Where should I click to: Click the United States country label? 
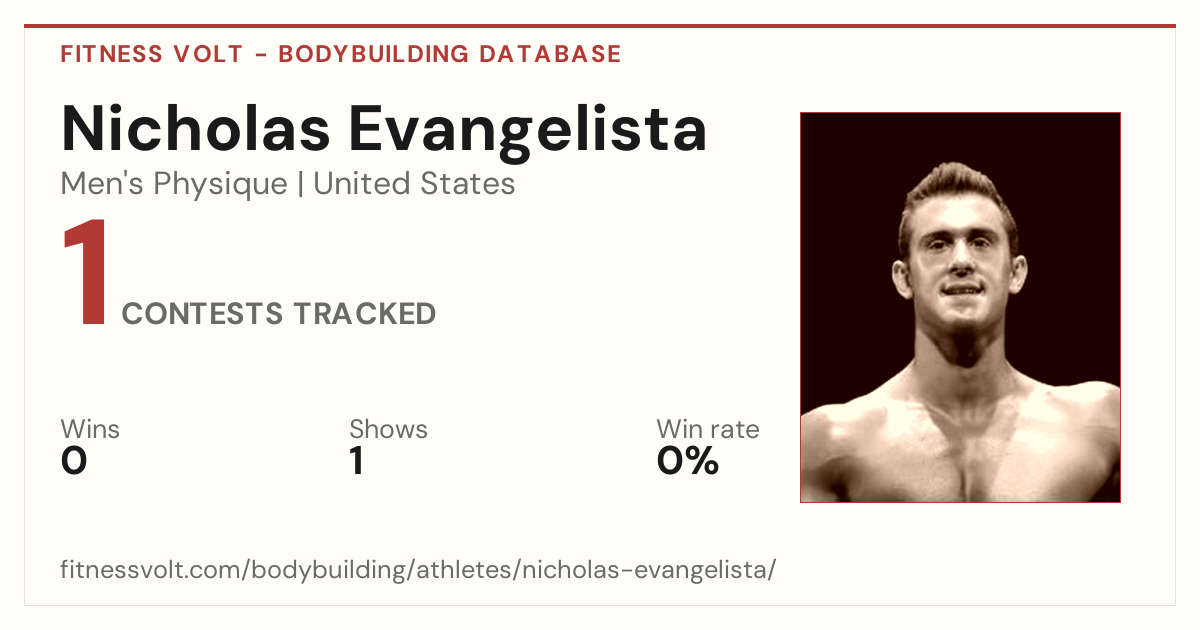414,184
